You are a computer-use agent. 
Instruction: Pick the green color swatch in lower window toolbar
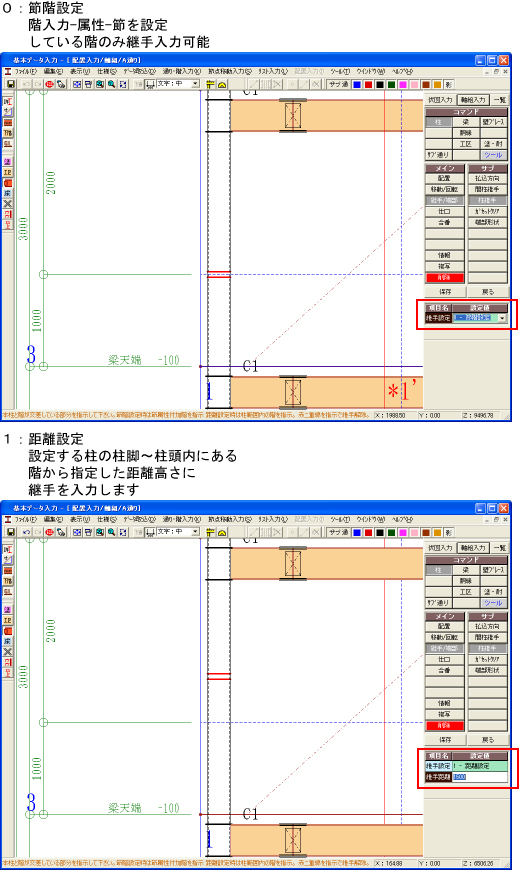(391, 532)
